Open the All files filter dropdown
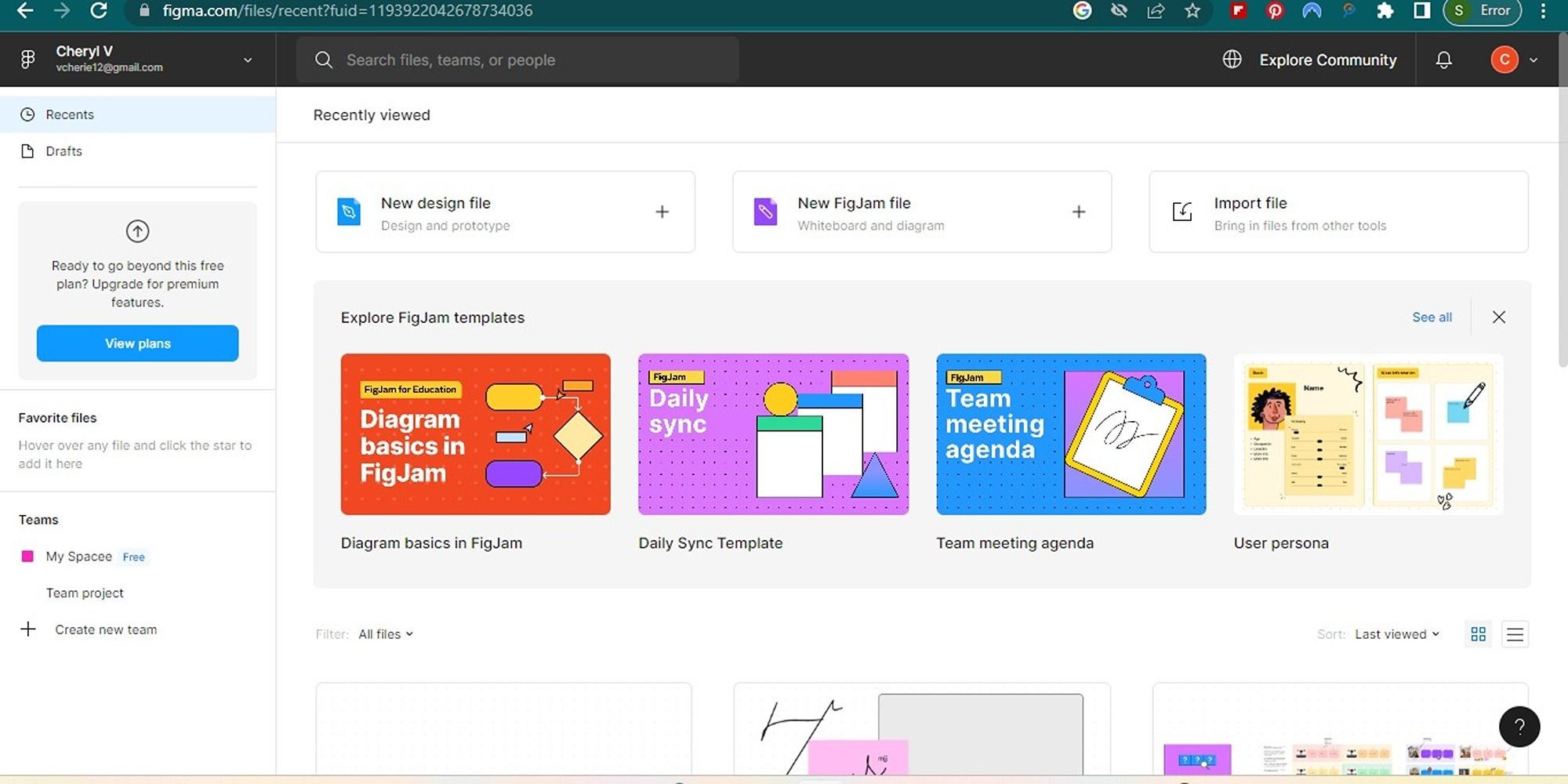 click(386, 634)
